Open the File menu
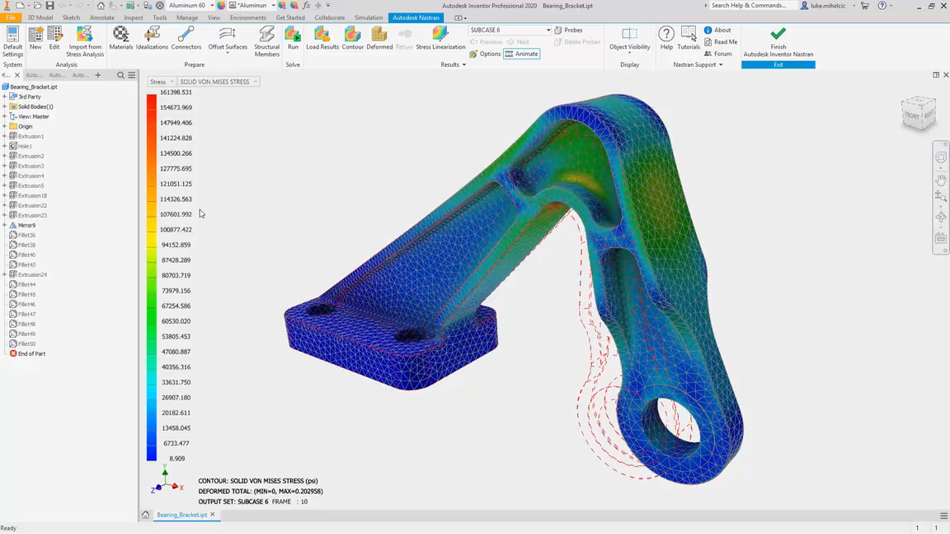The width and height of the screenshot is (950, 534). (x=10, y=18)
